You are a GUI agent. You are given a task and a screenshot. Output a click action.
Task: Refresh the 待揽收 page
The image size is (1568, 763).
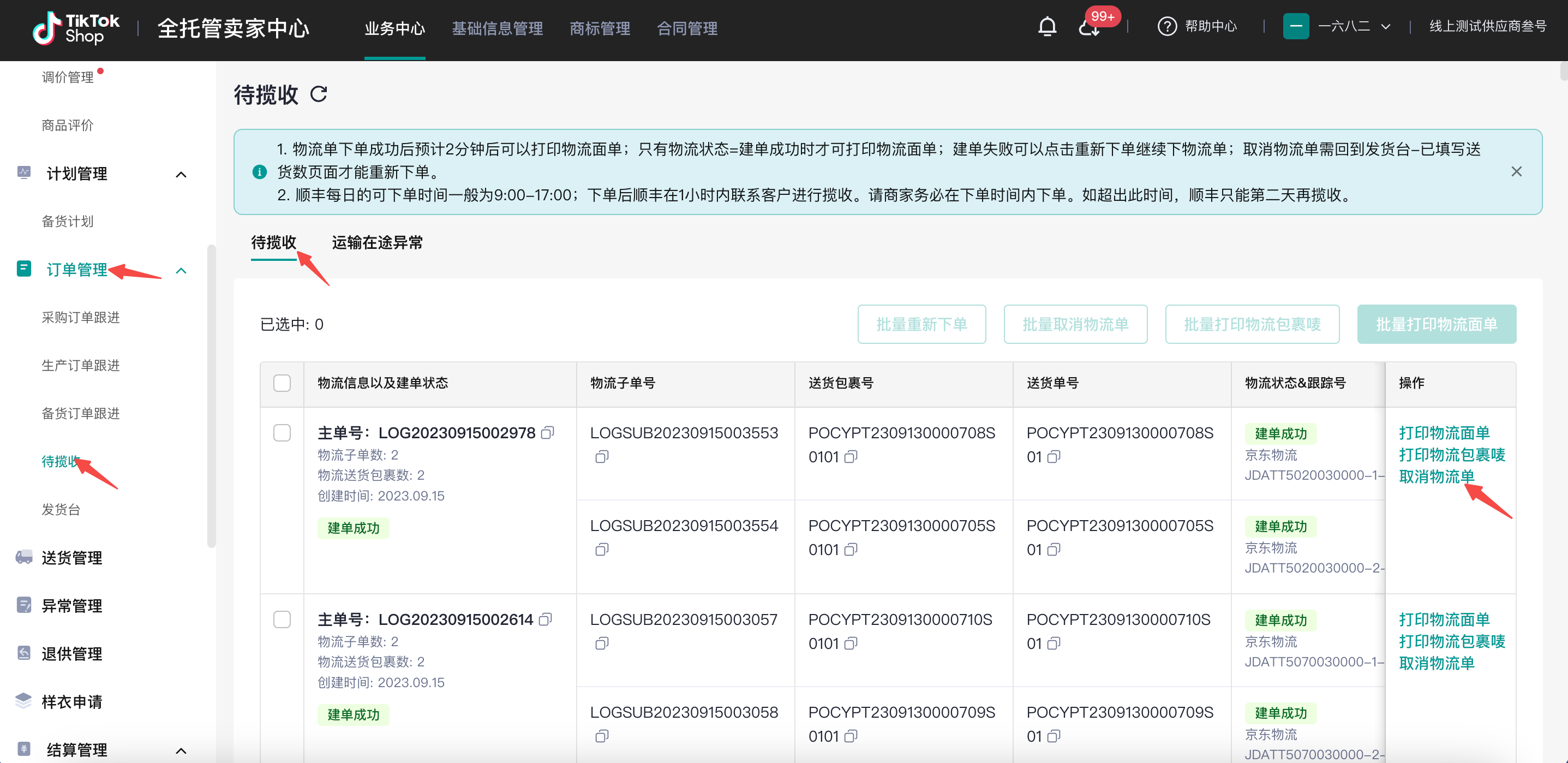point(319,94)
